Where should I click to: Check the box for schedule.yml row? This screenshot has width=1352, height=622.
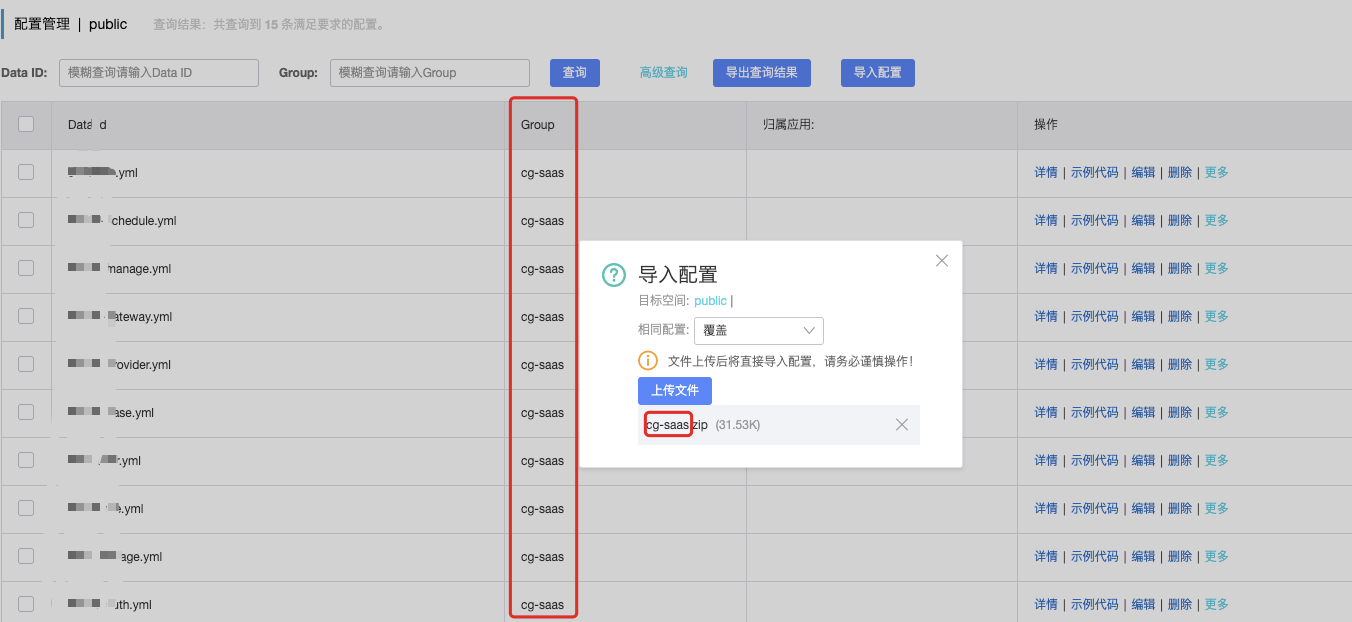26,220
